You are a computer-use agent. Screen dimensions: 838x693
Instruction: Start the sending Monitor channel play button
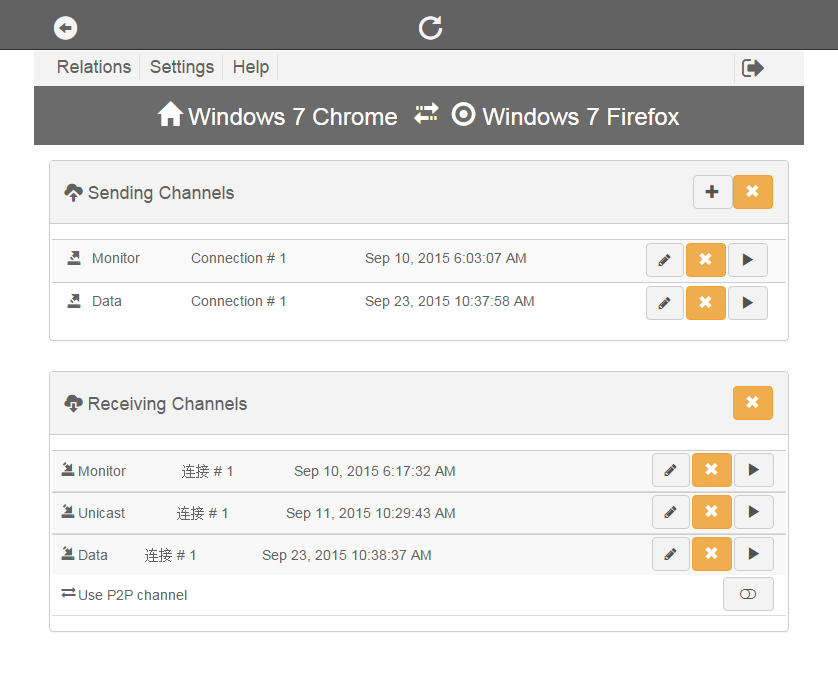point(747,260)
